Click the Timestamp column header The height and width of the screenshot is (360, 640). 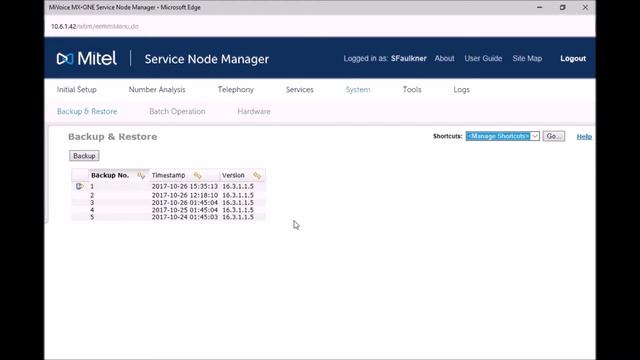[x=168, y=175]
